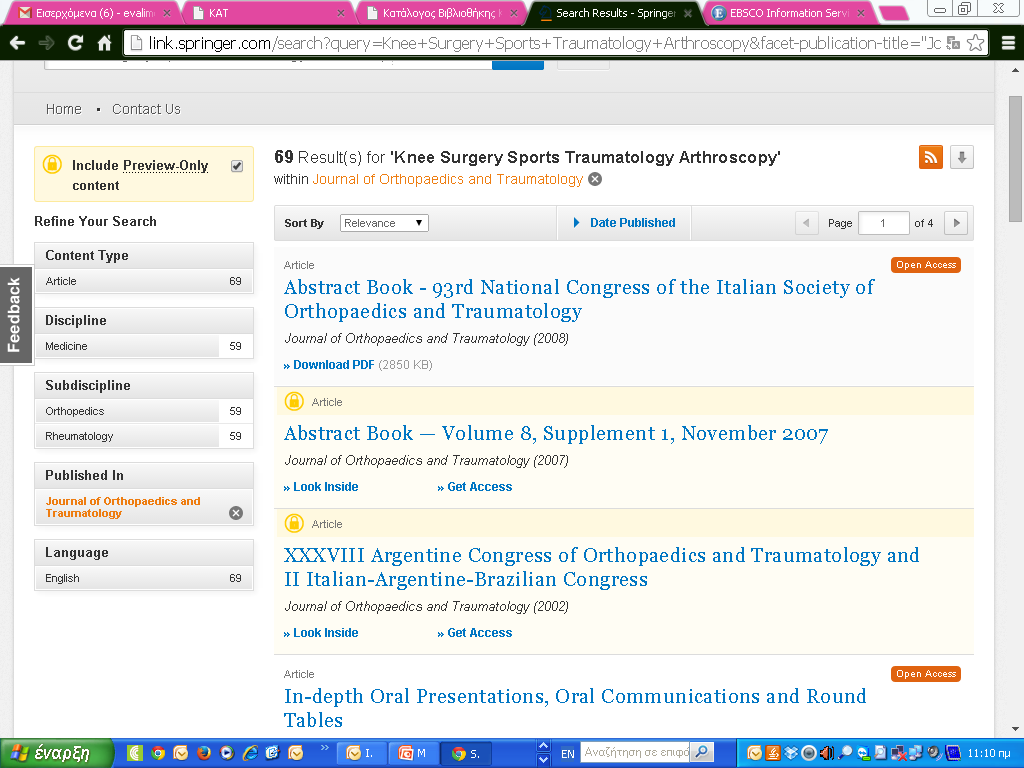Click the RSS feed icon

coord(931,157)
